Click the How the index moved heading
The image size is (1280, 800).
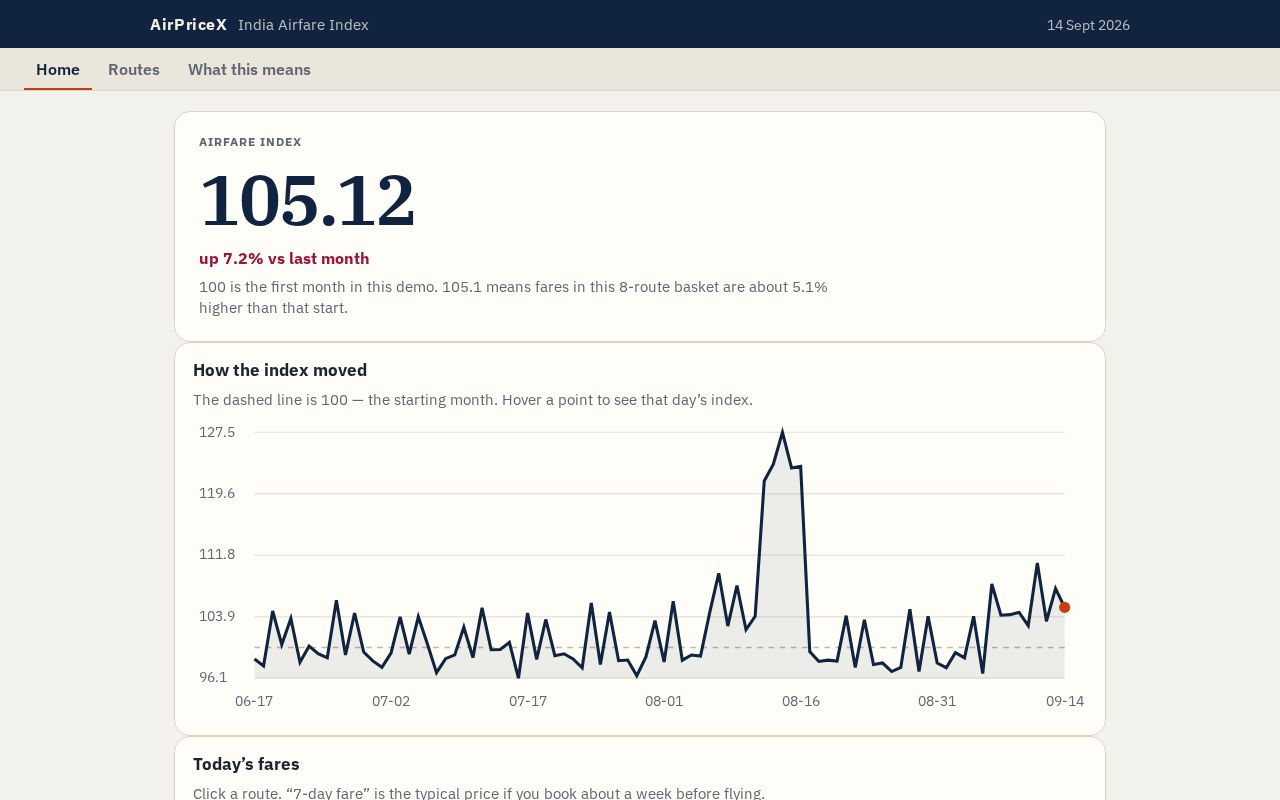pyautogui.click(x=280, y=370)
